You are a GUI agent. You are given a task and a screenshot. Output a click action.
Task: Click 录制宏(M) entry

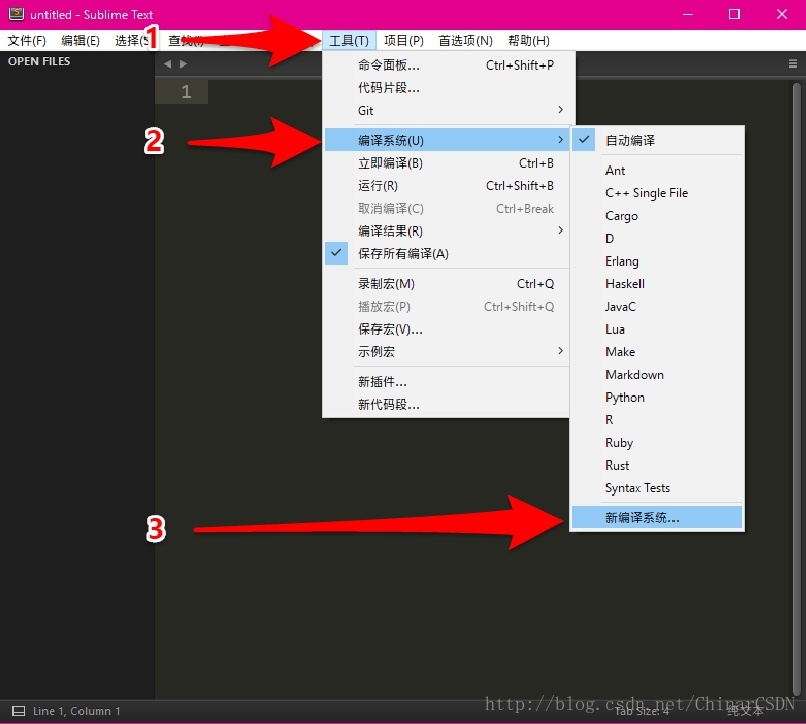pyautogui.click(x=446, y=284)
